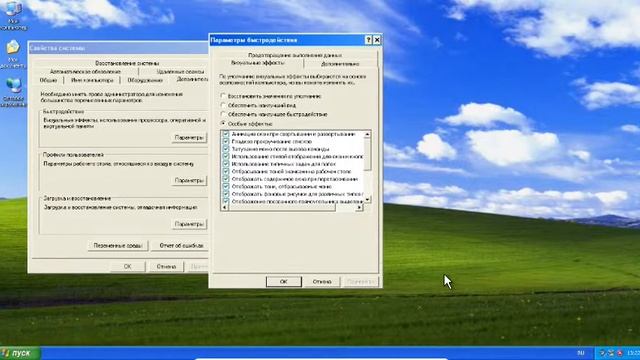Click the taskbar clock
Image resolution: width=640 pixels, height=360 pixels.
tap(633, 353)
